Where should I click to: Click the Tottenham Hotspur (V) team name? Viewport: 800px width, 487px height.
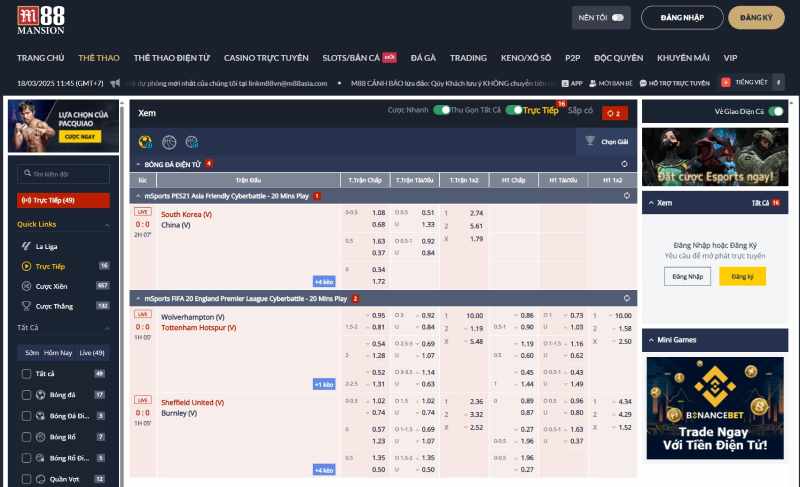pyautogui.click(x=198, y=327)
